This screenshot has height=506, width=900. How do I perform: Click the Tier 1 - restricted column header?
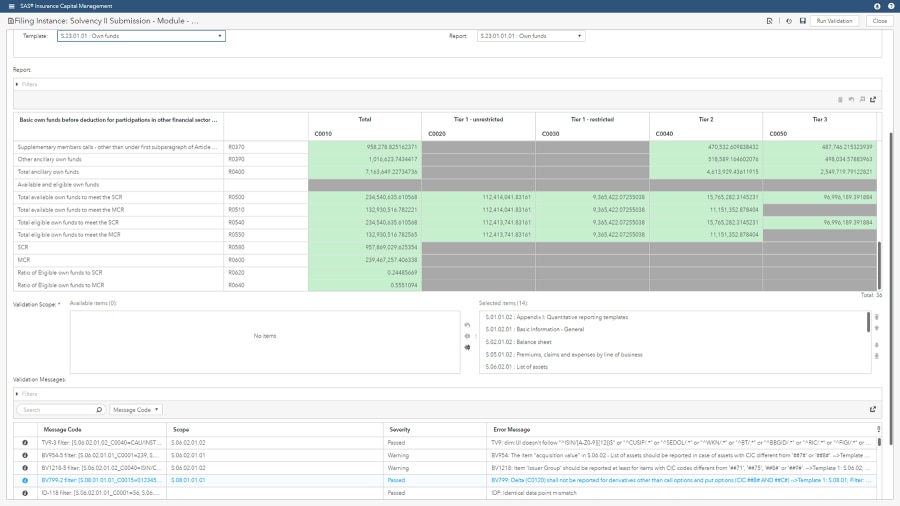pyautogui.click(x=592, y=120)
